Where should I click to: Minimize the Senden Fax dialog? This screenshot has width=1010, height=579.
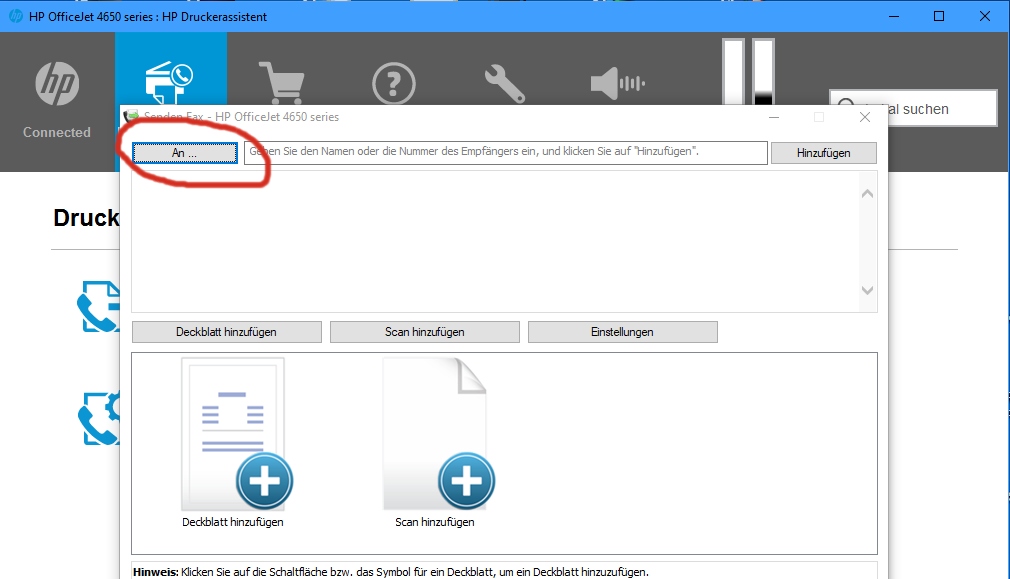[774, 117]
